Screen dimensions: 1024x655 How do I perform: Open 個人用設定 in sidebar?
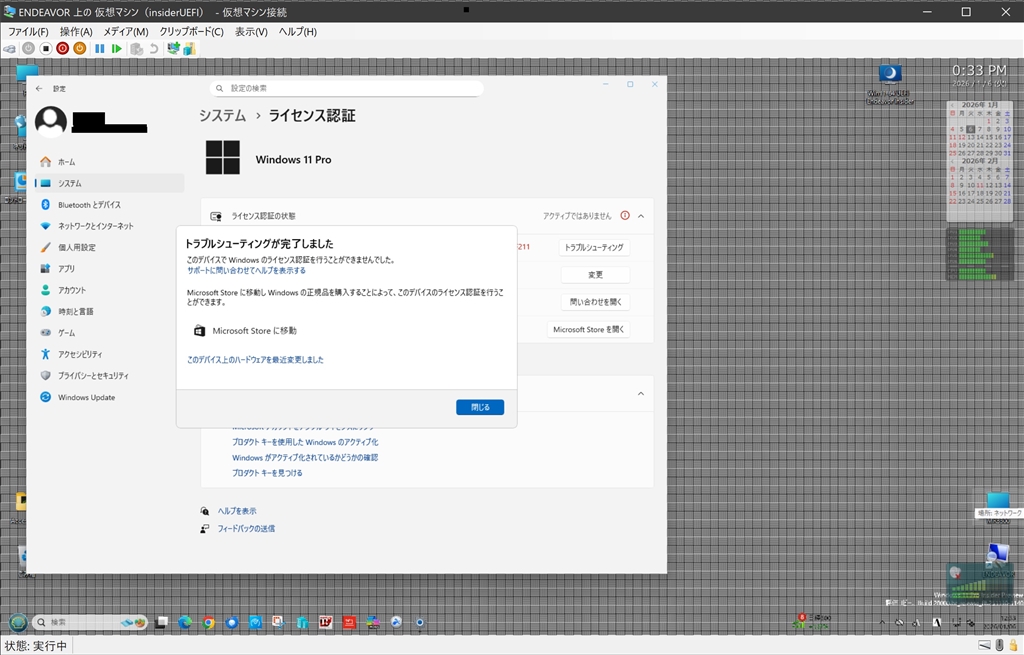click(x=108, y=248)
